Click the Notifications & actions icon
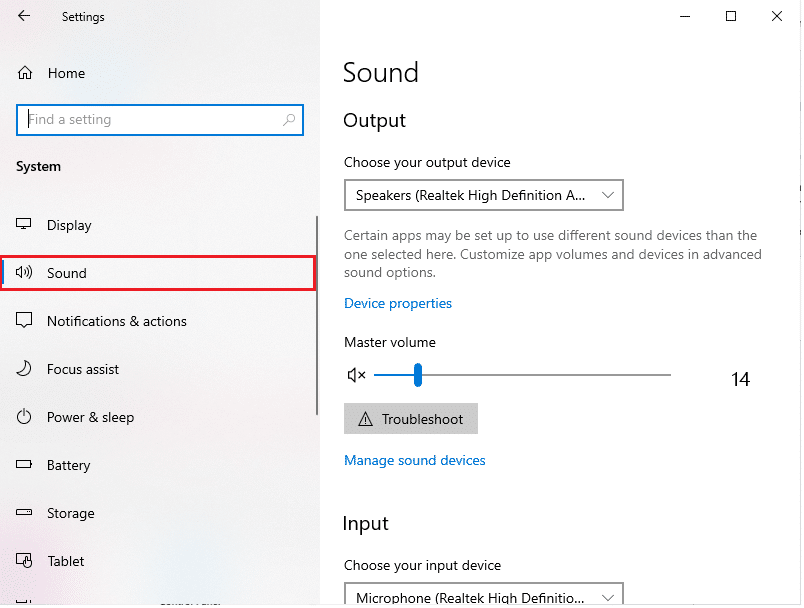 pyautogui.click(x=25, y=321)
